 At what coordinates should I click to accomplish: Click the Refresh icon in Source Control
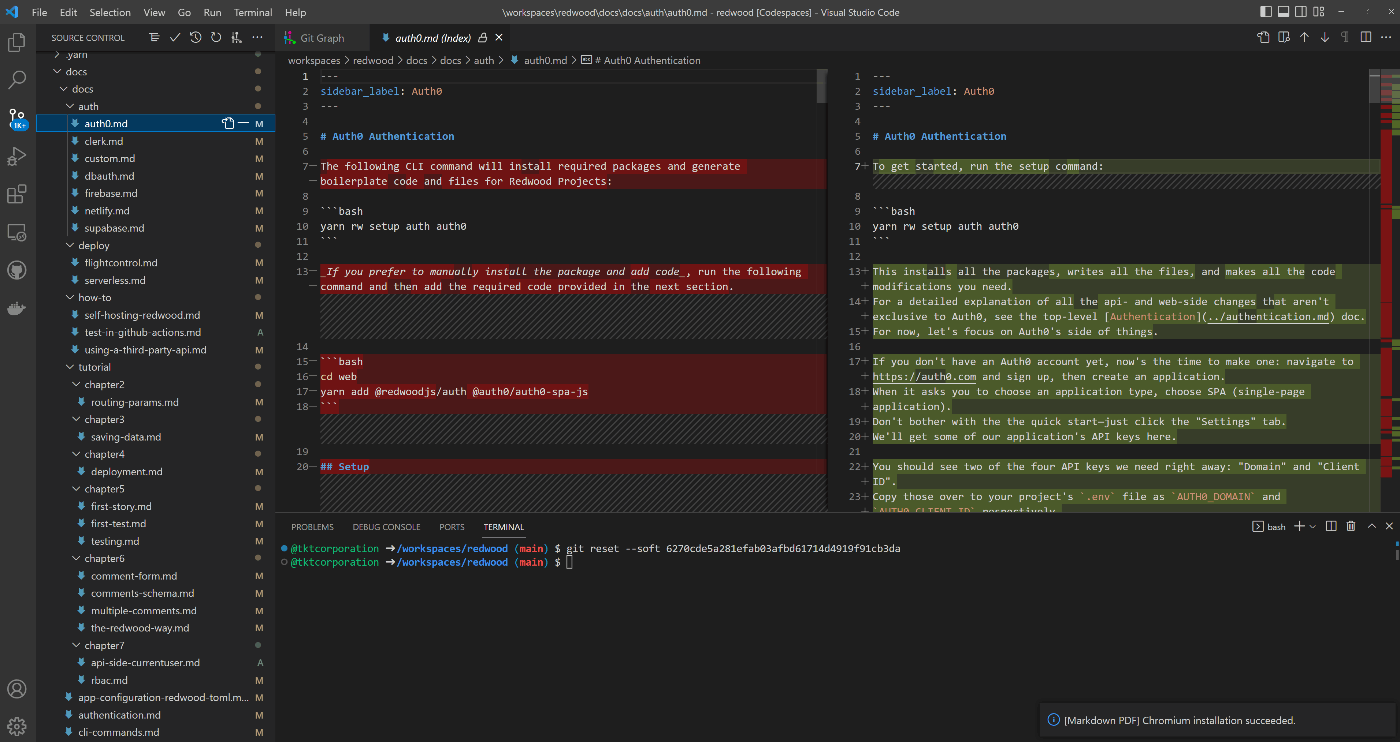[216, 37]
